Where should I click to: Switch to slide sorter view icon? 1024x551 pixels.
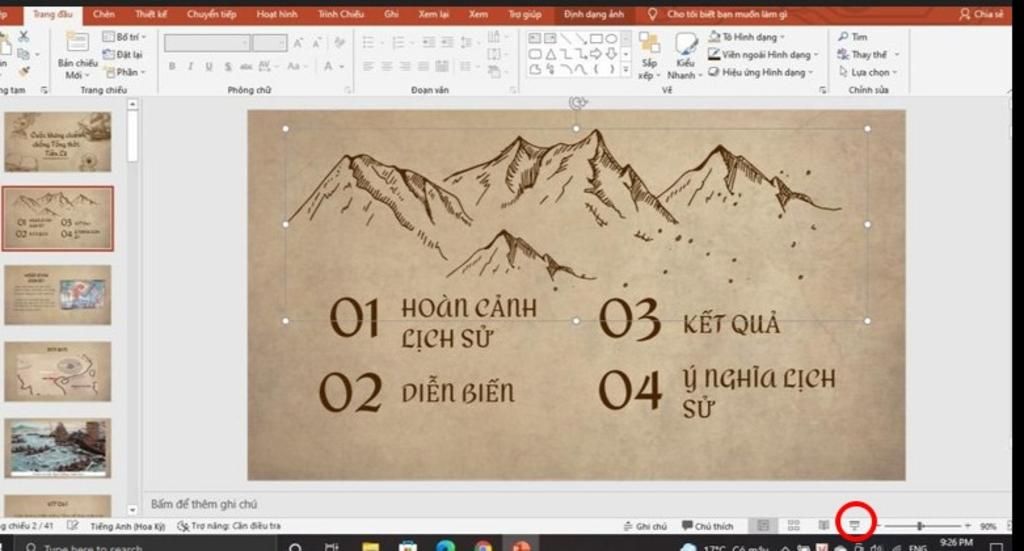(793, 526)
